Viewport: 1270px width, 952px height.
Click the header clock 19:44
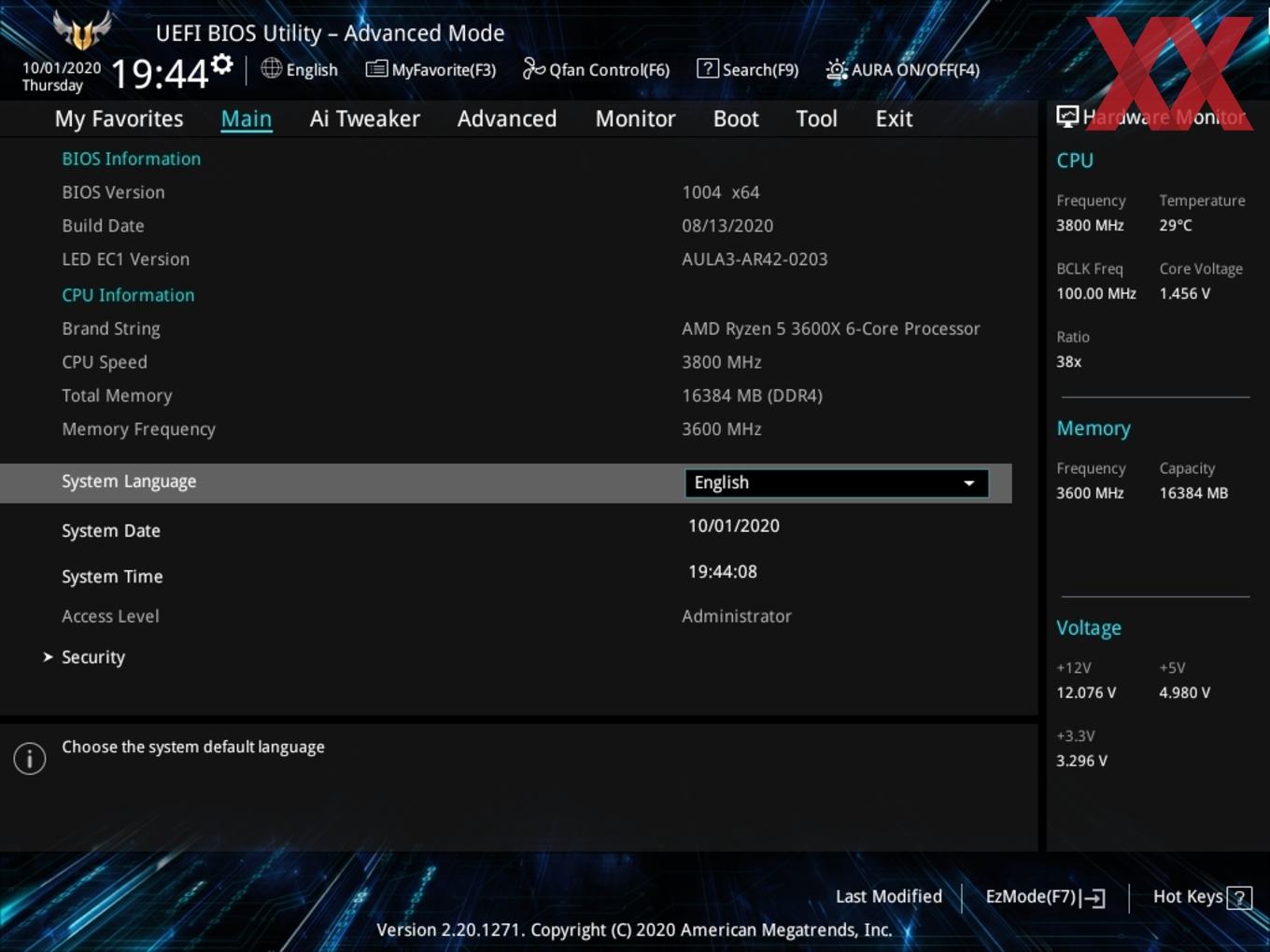[x=160, y=73]
